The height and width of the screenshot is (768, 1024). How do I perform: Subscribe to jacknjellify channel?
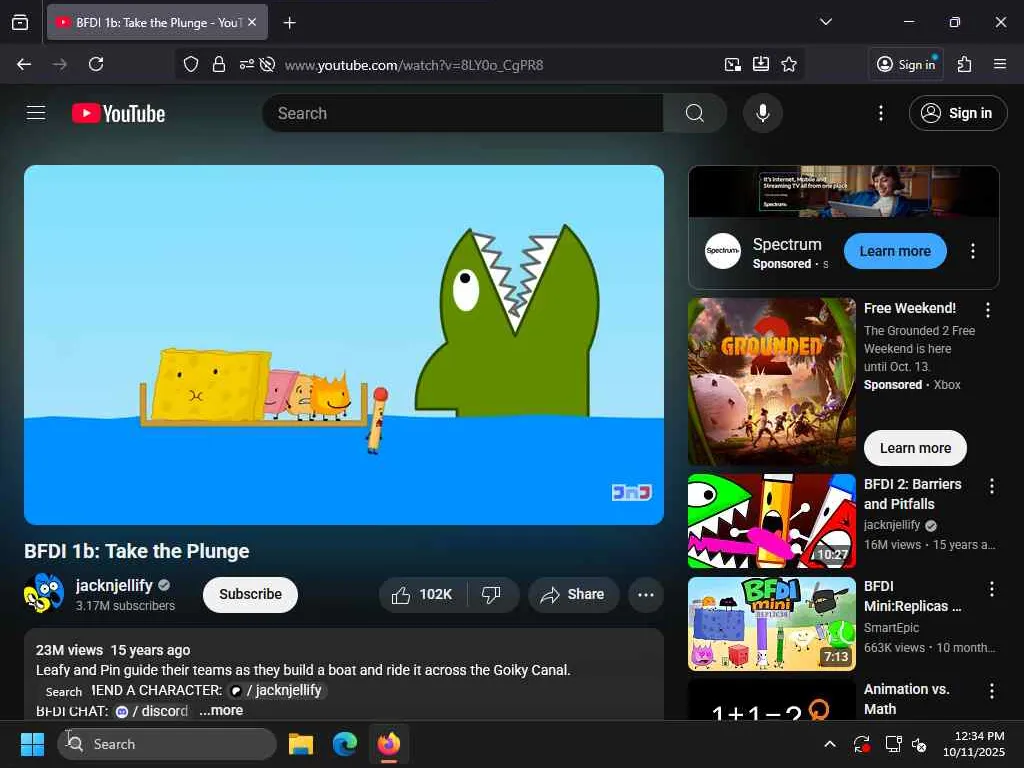coord(250,594)
